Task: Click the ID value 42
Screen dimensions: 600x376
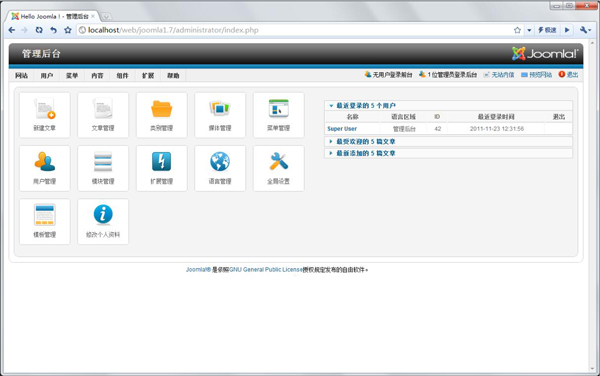Action: point(438,129)
